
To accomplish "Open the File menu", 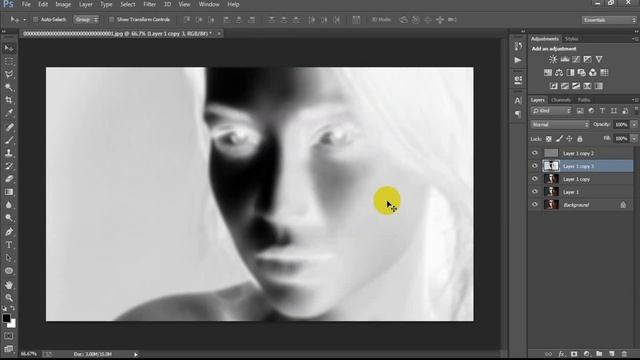I will pyautogui.click(x=26, y=4).
